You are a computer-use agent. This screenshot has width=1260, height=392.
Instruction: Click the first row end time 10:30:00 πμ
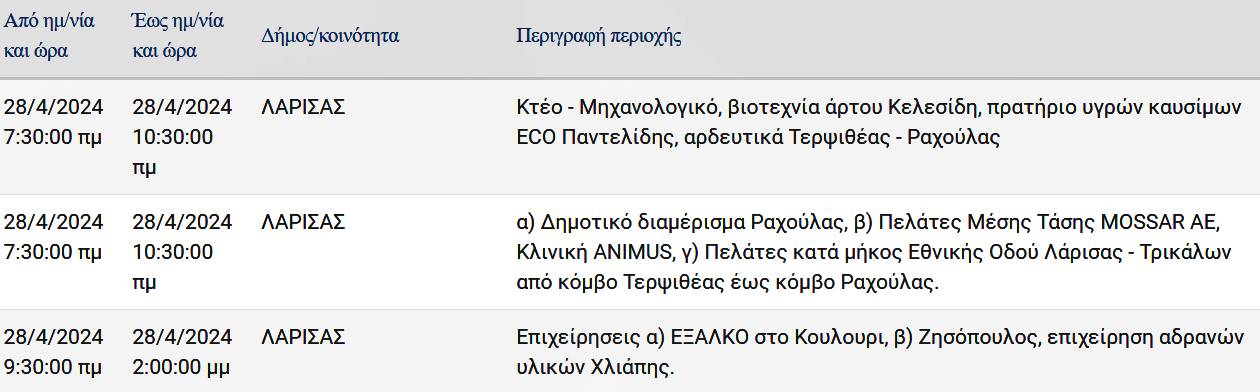point(172,153)
